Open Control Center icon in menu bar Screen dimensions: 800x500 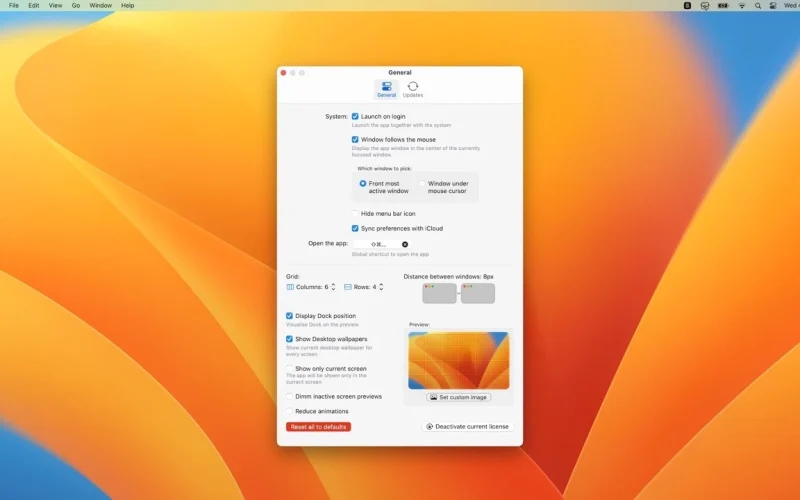click(773, 6)
